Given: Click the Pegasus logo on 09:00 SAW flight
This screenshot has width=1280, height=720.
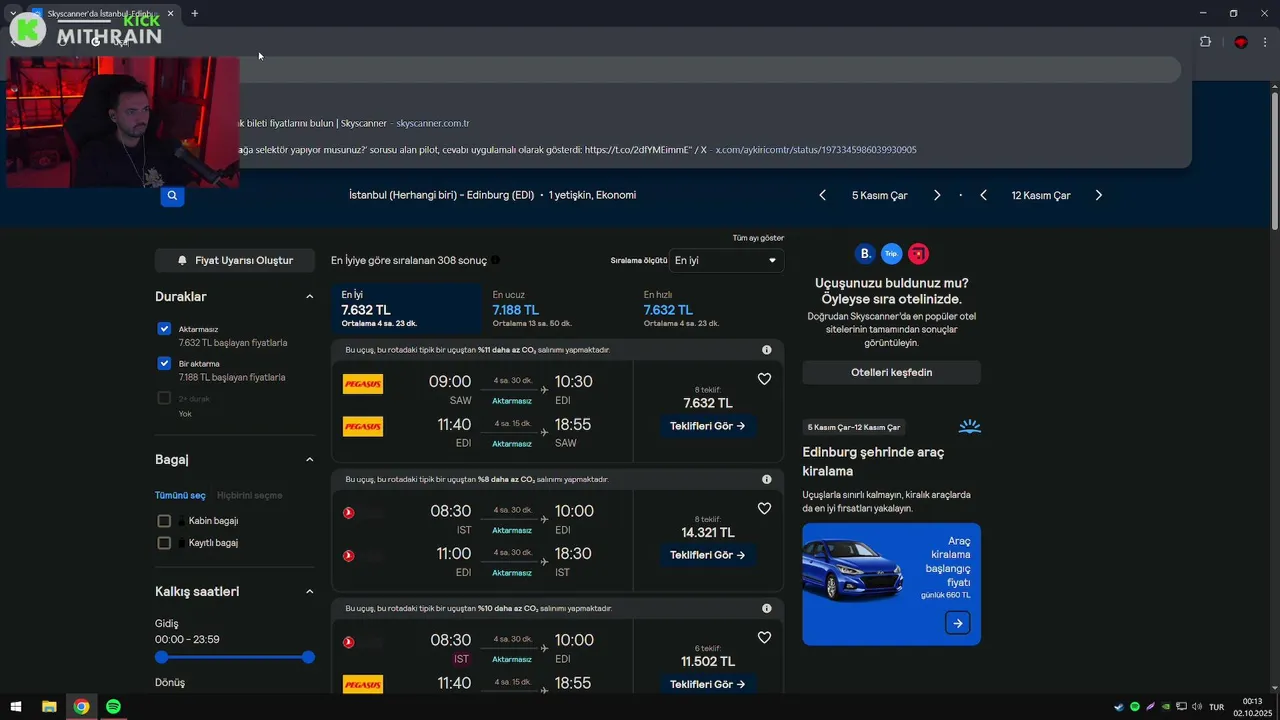Looking at the screenshot, I should (x=363, y=384).
